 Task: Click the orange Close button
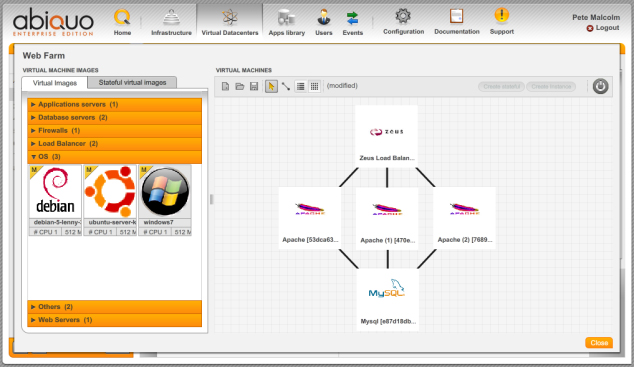click(599, 343)
